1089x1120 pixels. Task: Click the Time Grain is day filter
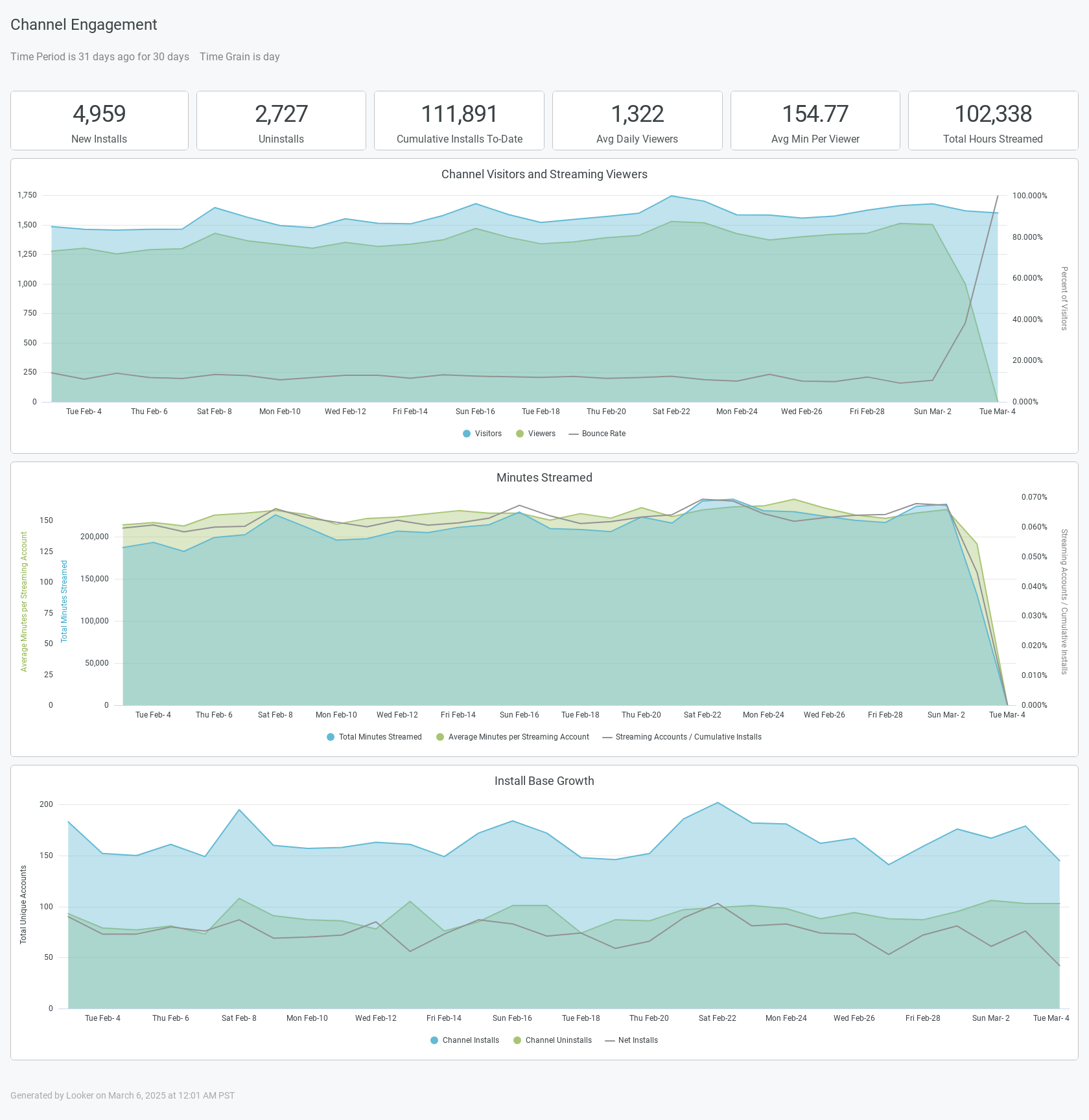click(x=240, y=56)
